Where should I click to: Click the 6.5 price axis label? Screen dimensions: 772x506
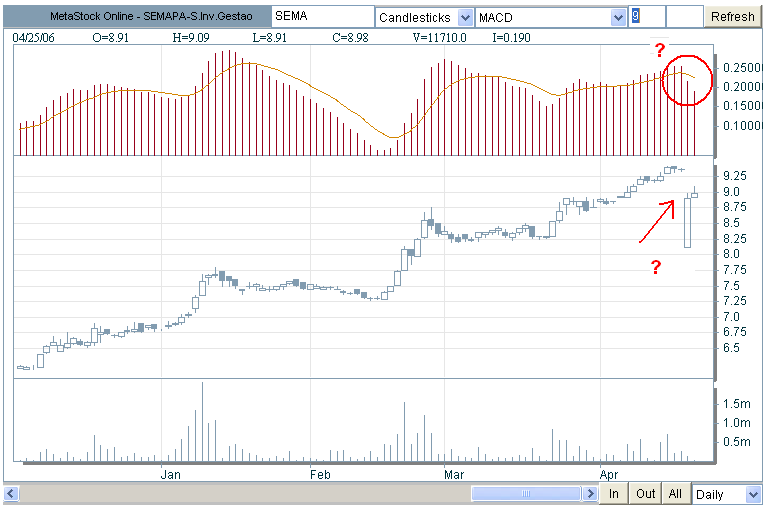click(x=731, y=348)
